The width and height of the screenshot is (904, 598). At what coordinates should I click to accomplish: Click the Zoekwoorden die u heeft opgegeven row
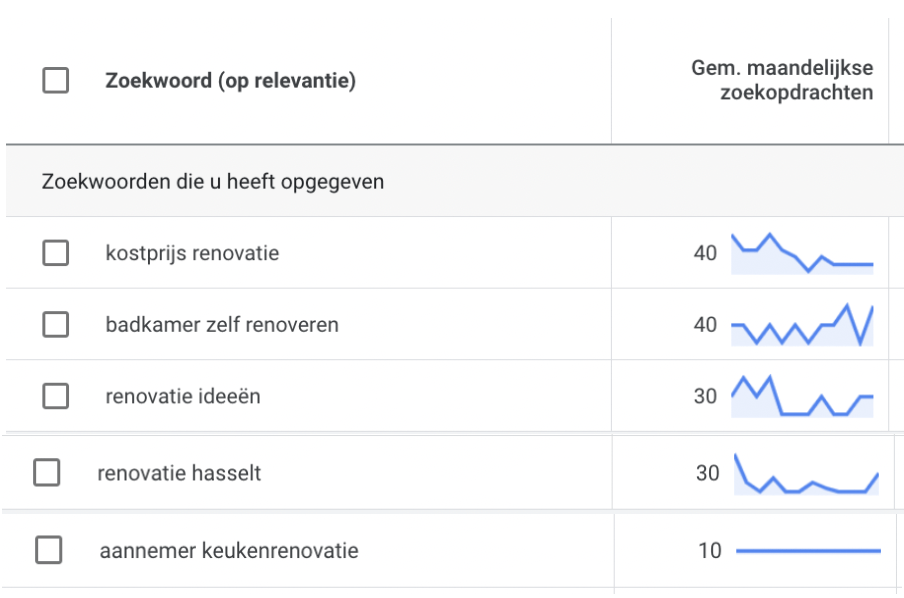[454, 181]
